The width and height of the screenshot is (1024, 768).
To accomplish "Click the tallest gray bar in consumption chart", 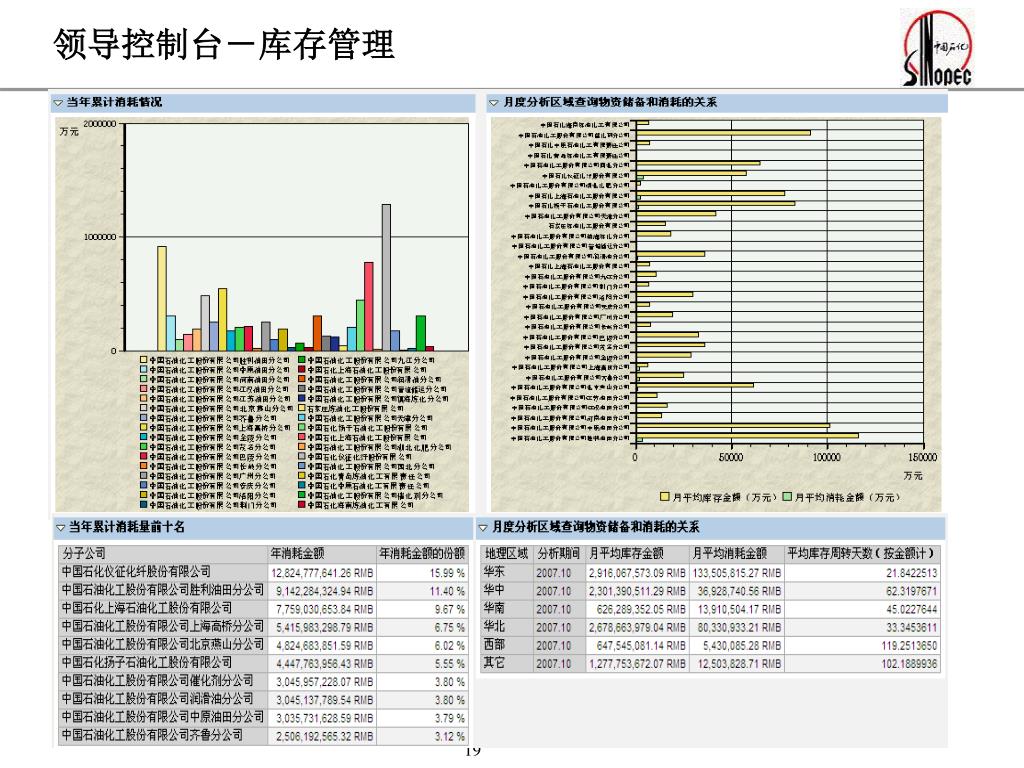I will point(387,278).
